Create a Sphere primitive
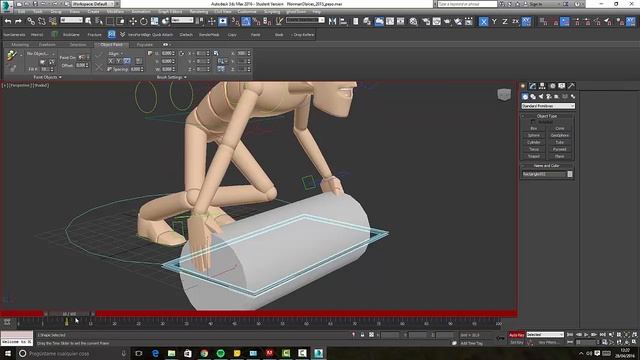 (534, 136)
